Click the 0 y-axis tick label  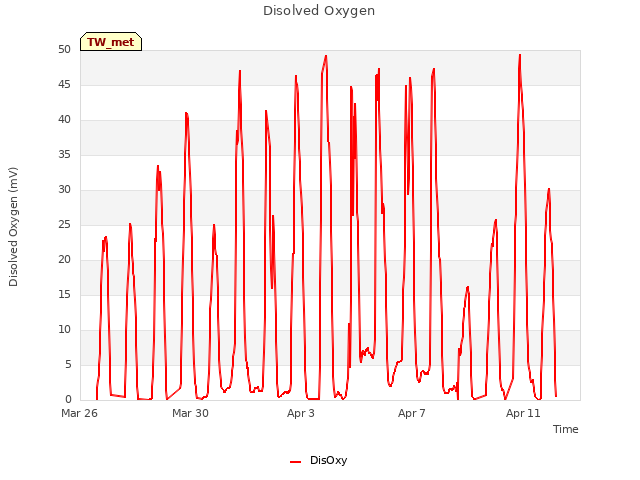click(68, 400)
